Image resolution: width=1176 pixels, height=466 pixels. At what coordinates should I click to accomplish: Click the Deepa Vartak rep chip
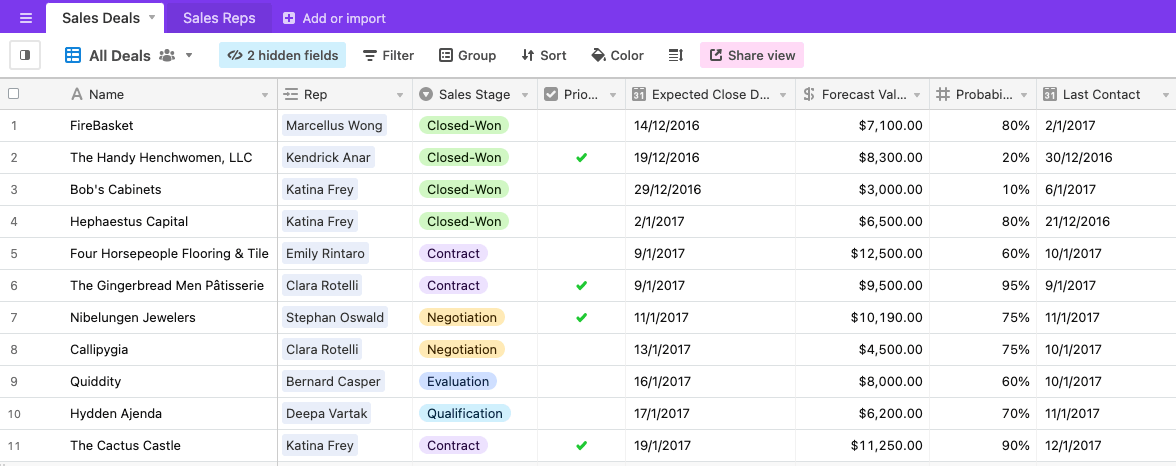coord(326,413)
